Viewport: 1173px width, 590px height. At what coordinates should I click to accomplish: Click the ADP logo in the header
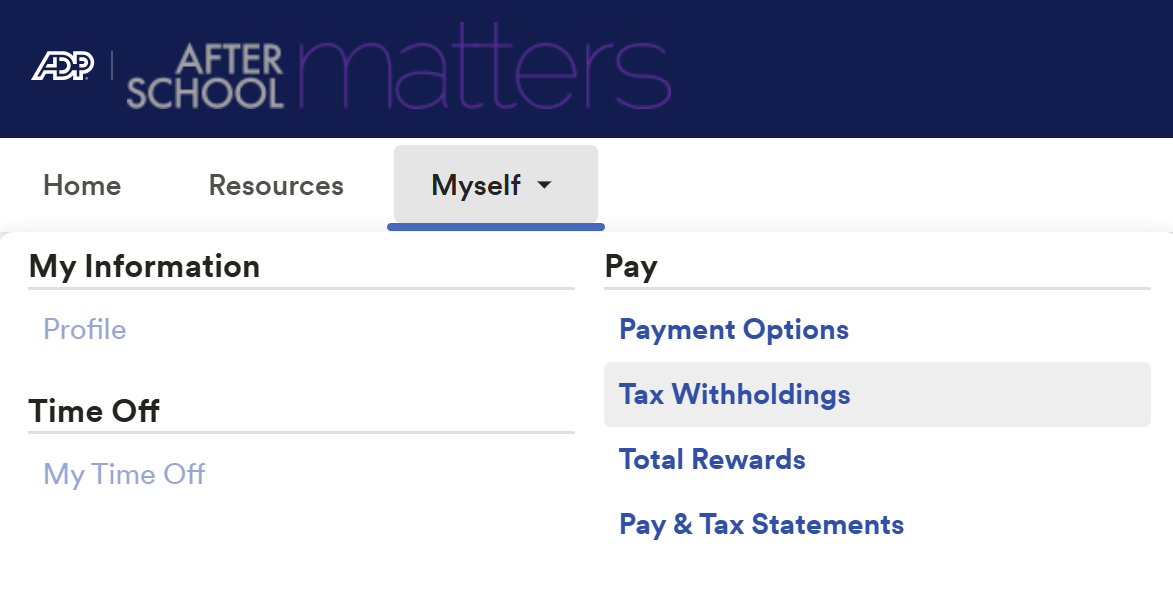62,67
